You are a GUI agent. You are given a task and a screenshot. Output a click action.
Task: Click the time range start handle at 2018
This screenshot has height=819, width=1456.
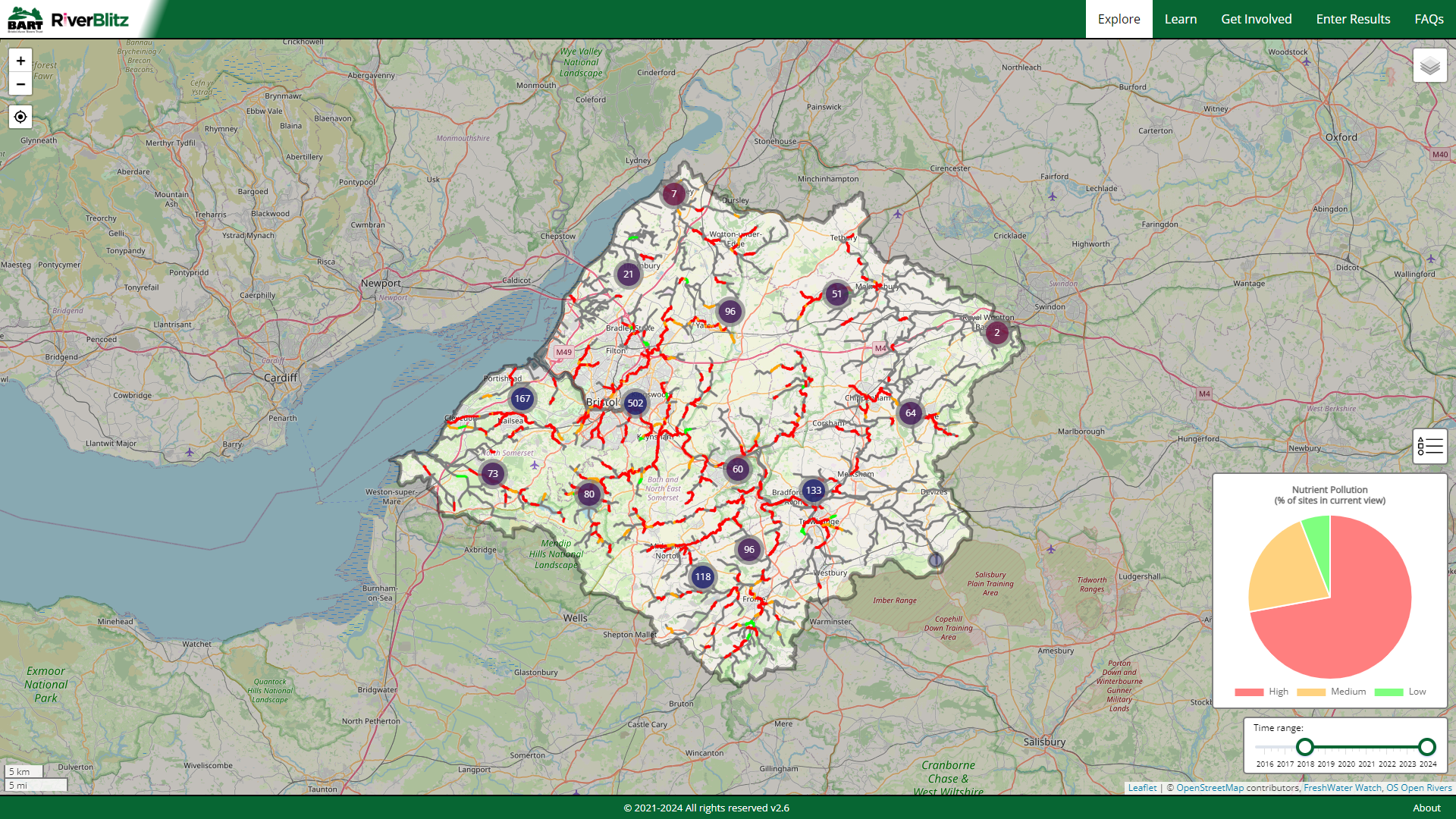pyautogui.click(x=1305, y=747)
